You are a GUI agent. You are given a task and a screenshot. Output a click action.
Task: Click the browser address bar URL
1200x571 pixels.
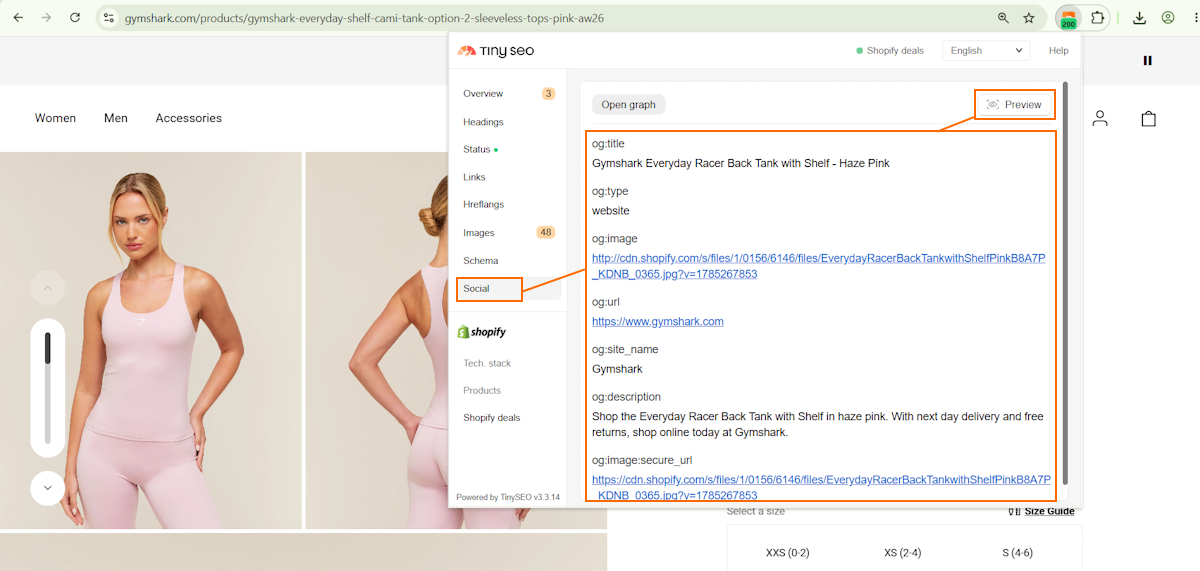point(364,18)
